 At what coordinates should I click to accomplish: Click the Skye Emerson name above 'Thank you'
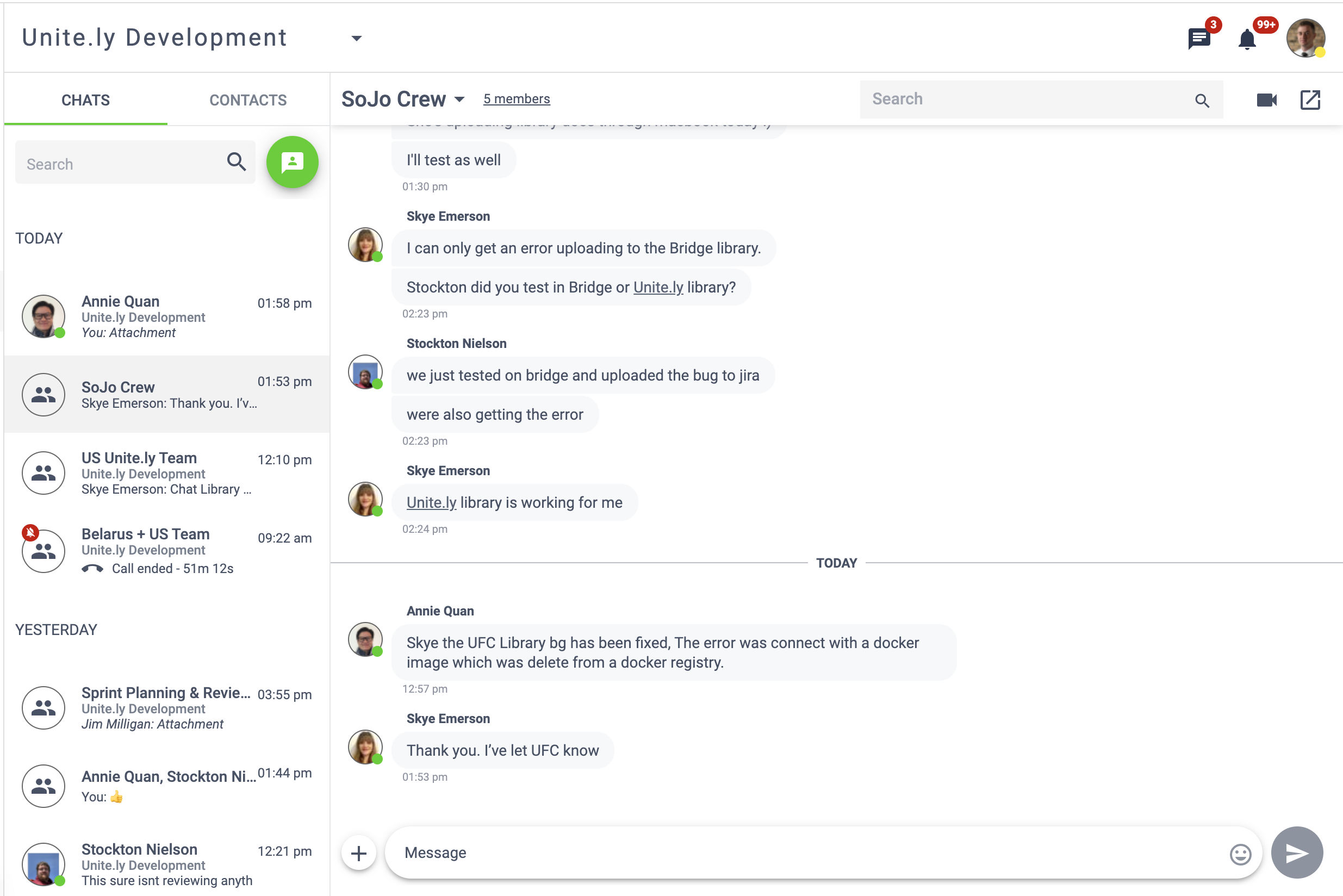[448, 719]
